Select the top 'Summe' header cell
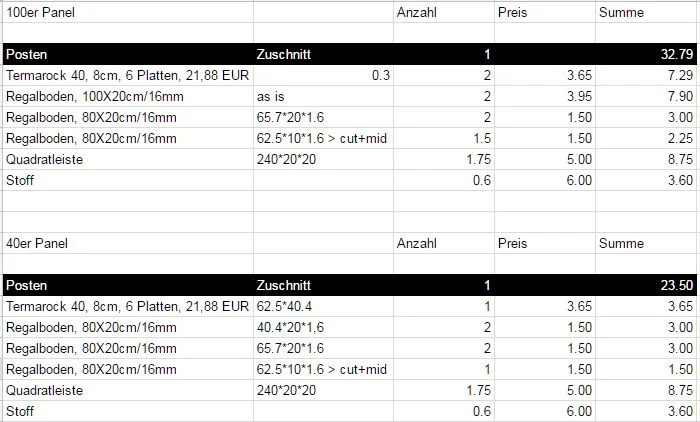The height and width of the screenshot is (422, 700). coord(646,12)
